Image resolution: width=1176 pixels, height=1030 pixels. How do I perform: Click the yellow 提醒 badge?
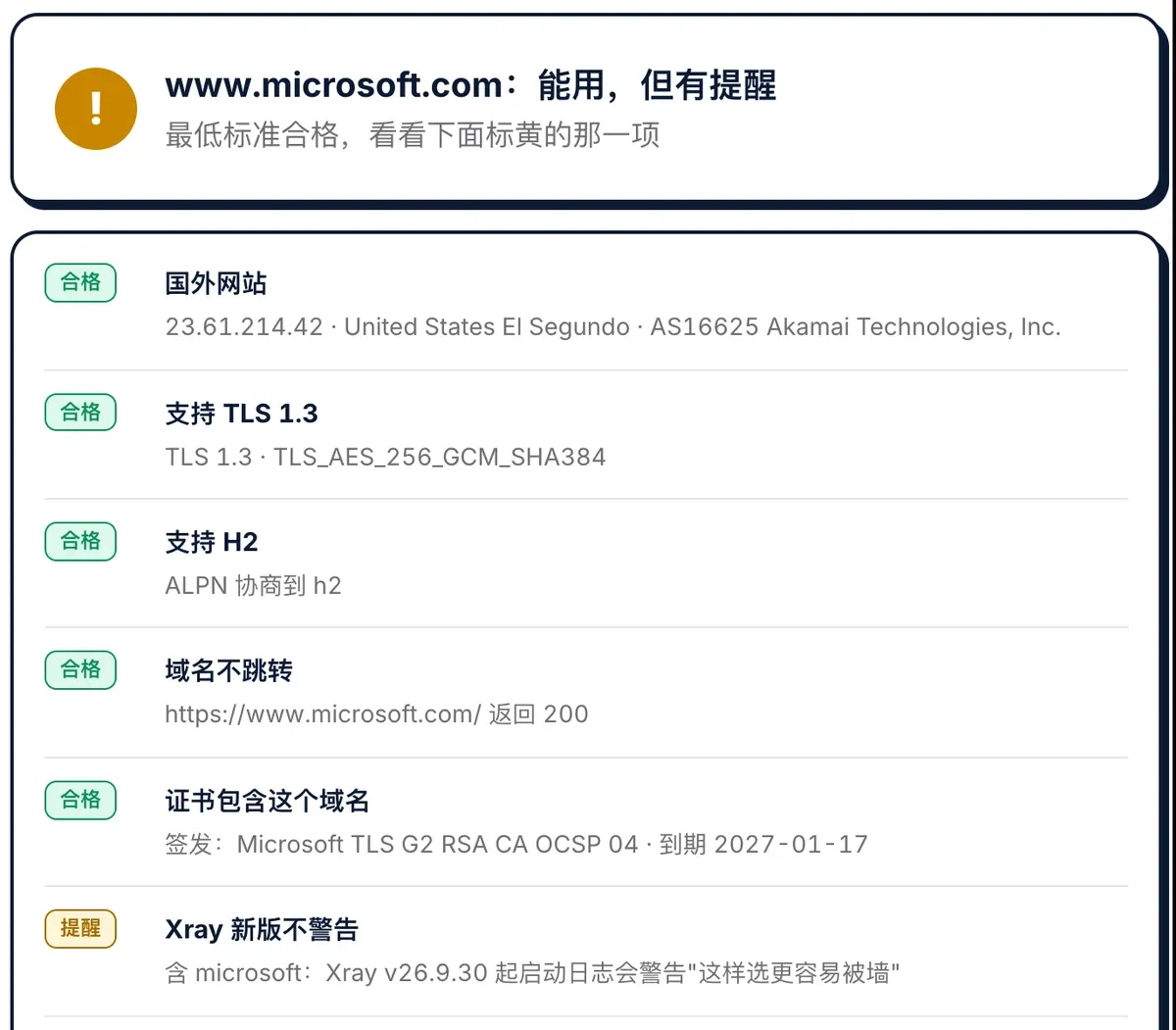point(80,928)
